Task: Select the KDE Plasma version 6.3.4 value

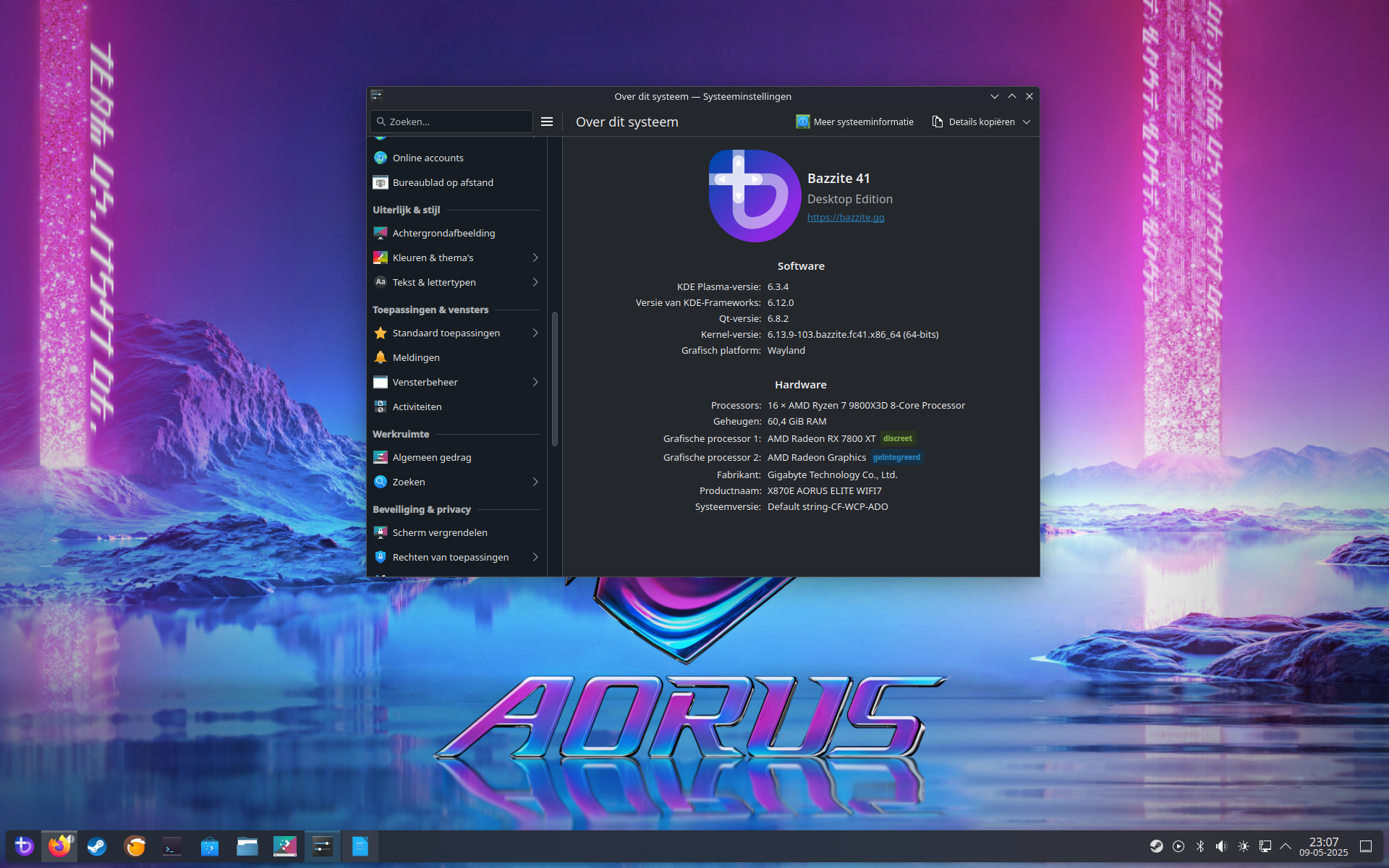Action: [778, 286]
